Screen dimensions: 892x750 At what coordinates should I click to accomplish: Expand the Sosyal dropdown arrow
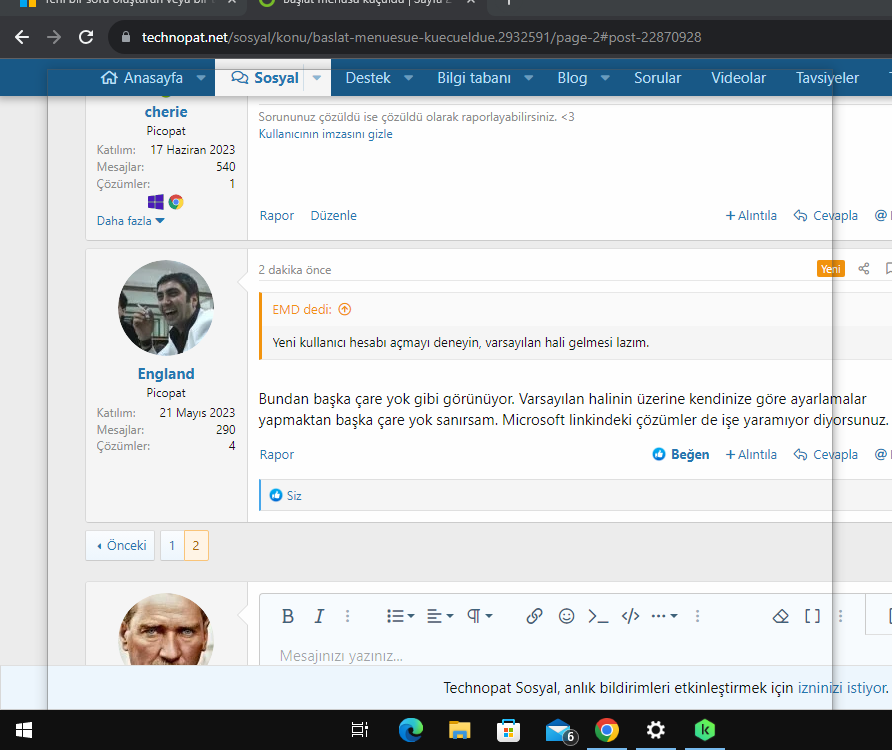[x=317, y=78]
